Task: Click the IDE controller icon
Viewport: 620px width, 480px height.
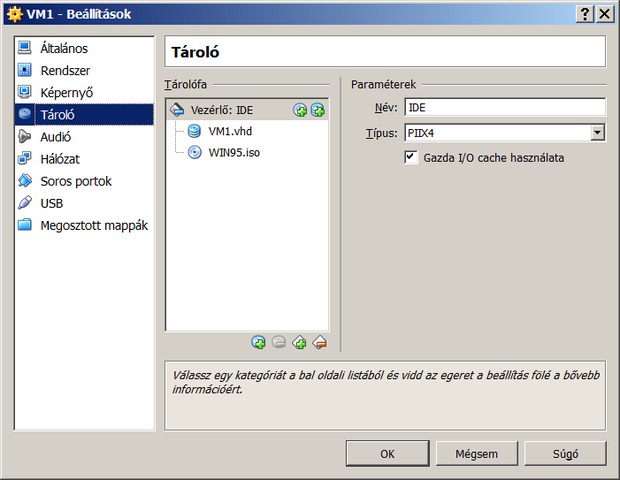Action: tap(177, 110)
